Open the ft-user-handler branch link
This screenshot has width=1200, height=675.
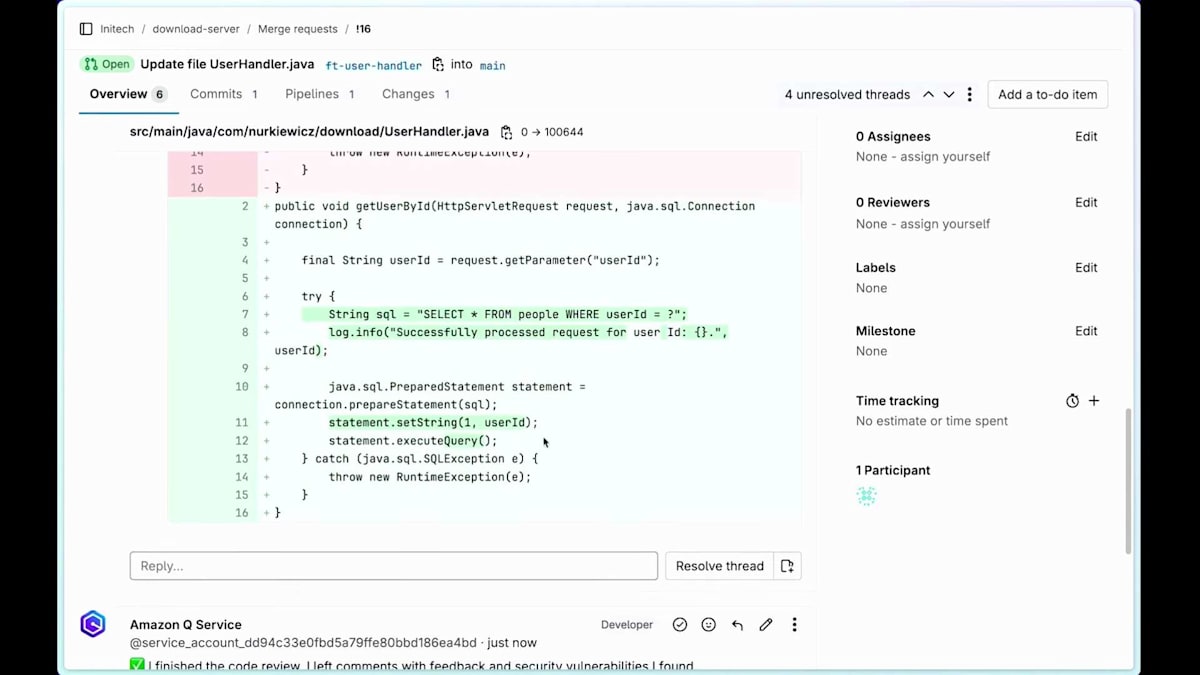(x=374, y=65)
